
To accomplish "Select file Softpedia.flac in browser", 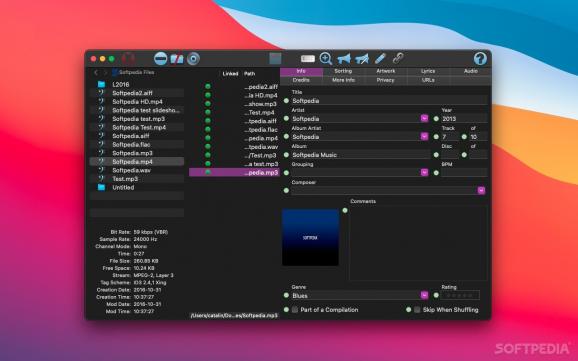I will point(137,145).
